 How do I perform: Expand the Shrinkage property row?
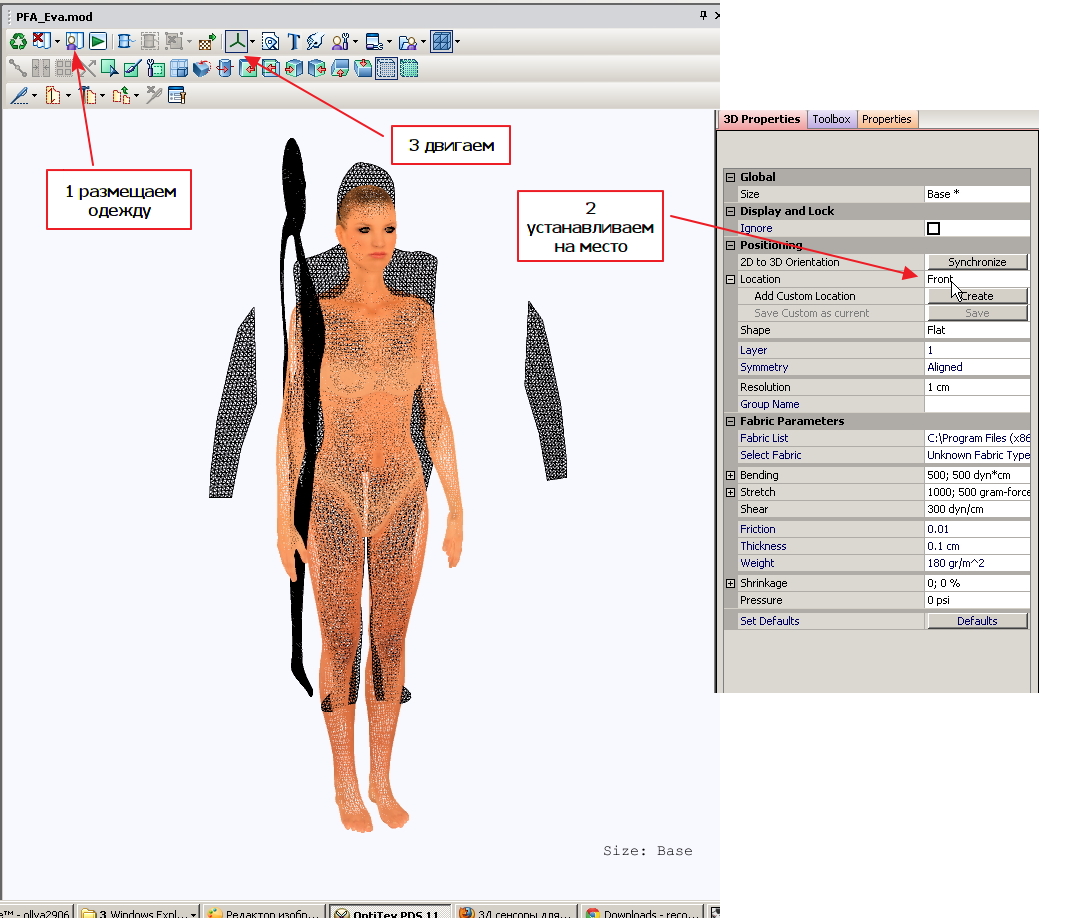pyautogui.click(x=730, y=583)
